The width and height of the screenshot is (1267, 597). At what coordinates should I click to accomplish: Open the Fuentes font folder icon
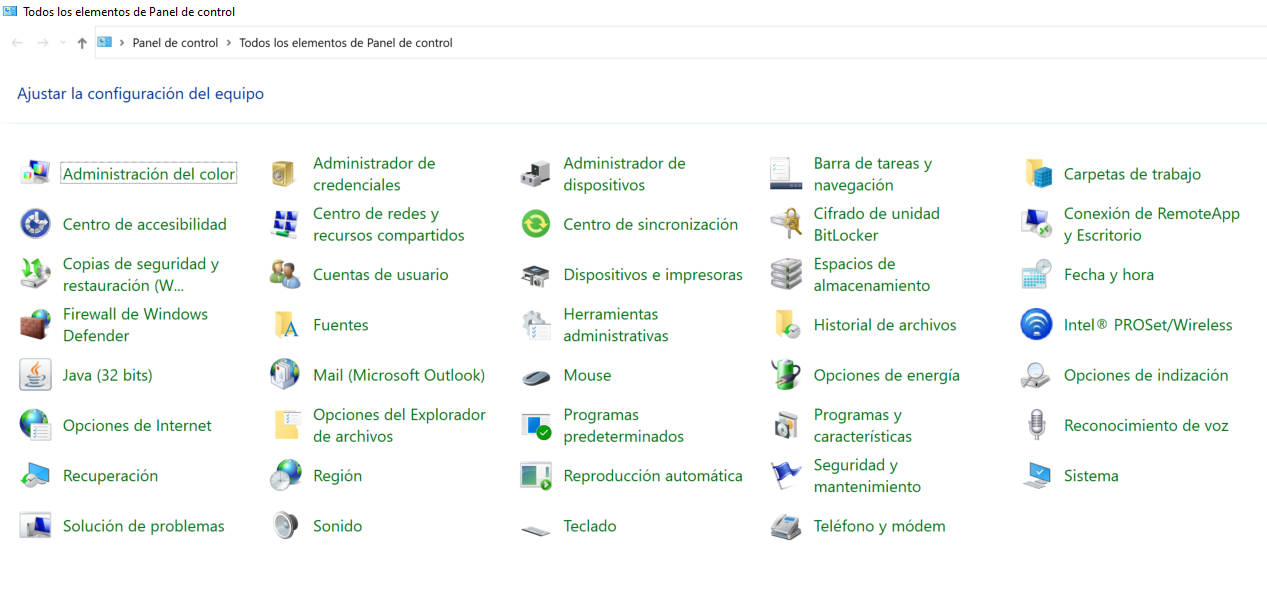285,325
